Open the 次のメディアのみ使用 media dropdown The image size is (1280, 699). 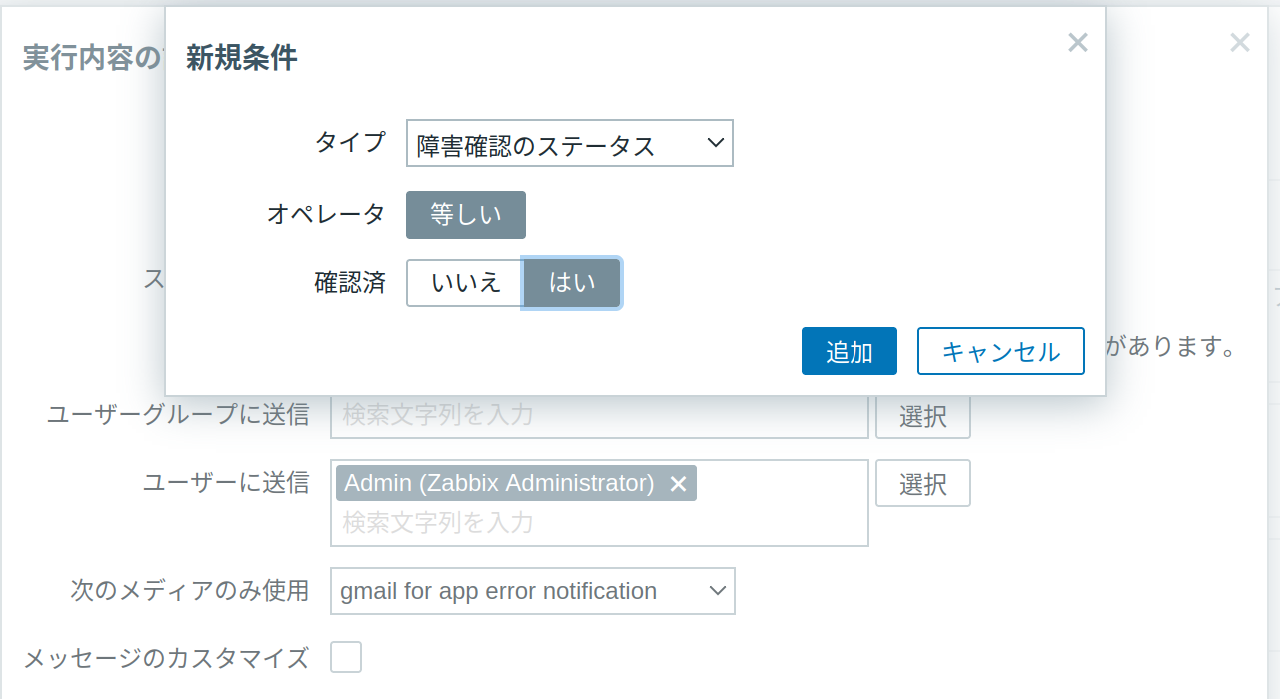532,591
